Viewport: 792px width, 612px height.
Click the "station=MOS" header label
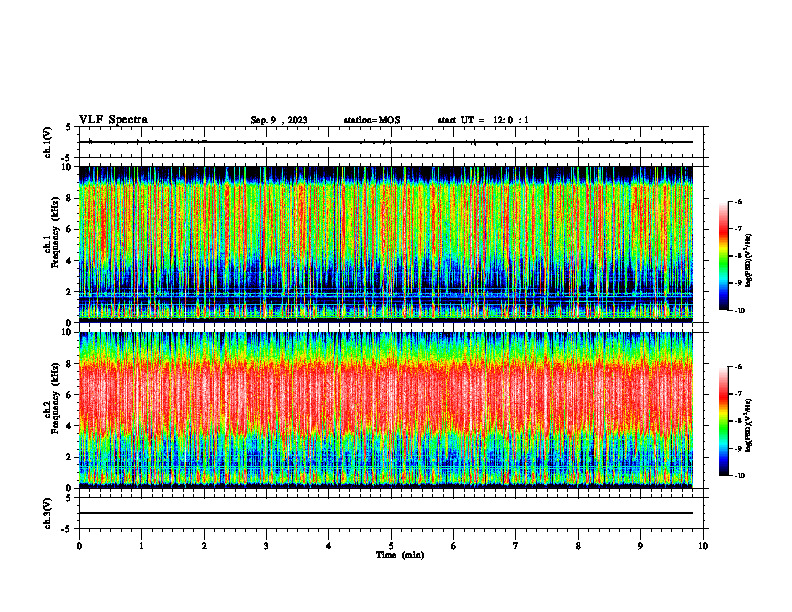(x=372, y=120)
